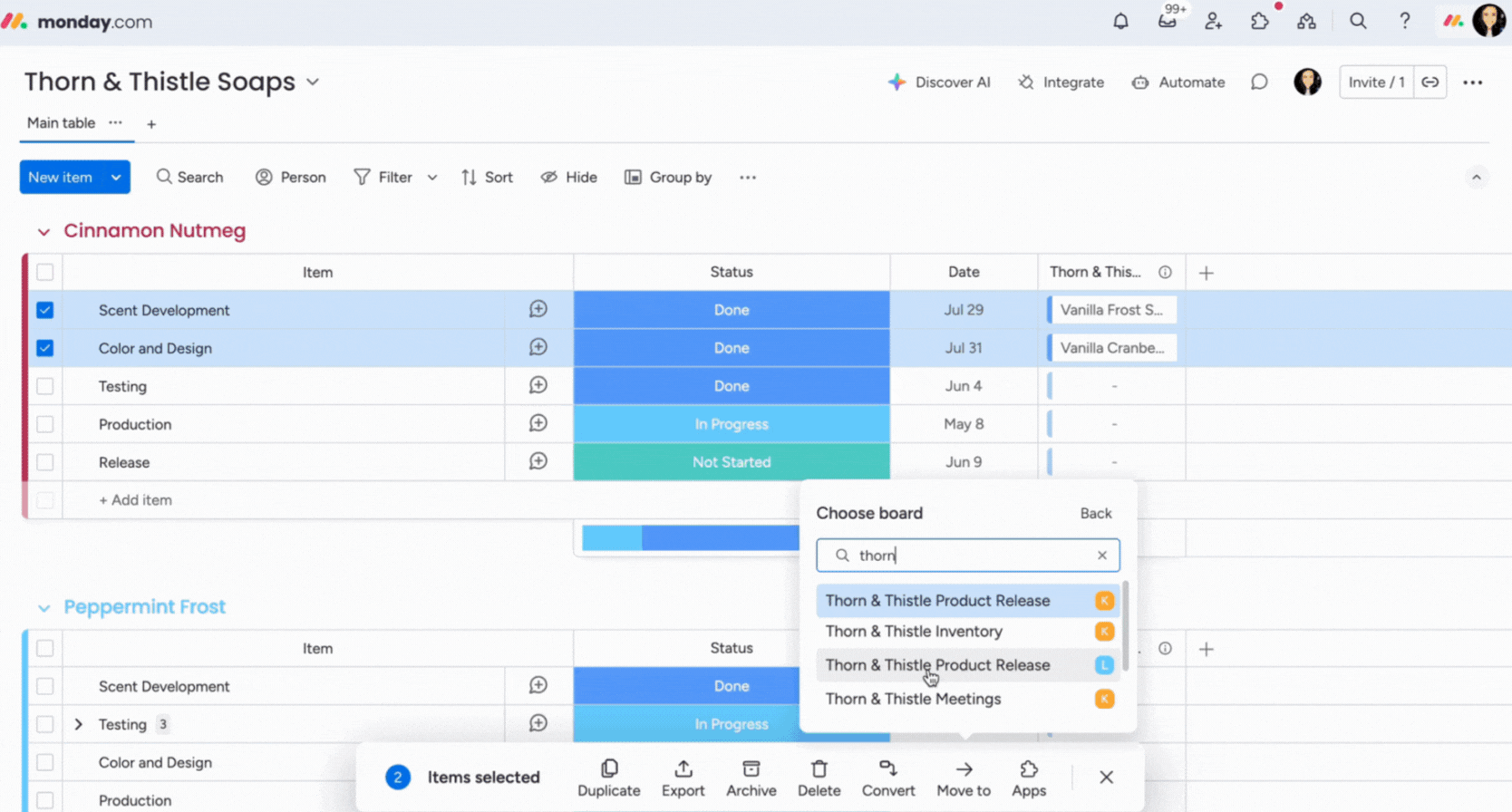This screenshot has width=1512, height=812.
Task: Expand the Testing subitems in Peppermint Frost
Action: [x=79, y=724]
